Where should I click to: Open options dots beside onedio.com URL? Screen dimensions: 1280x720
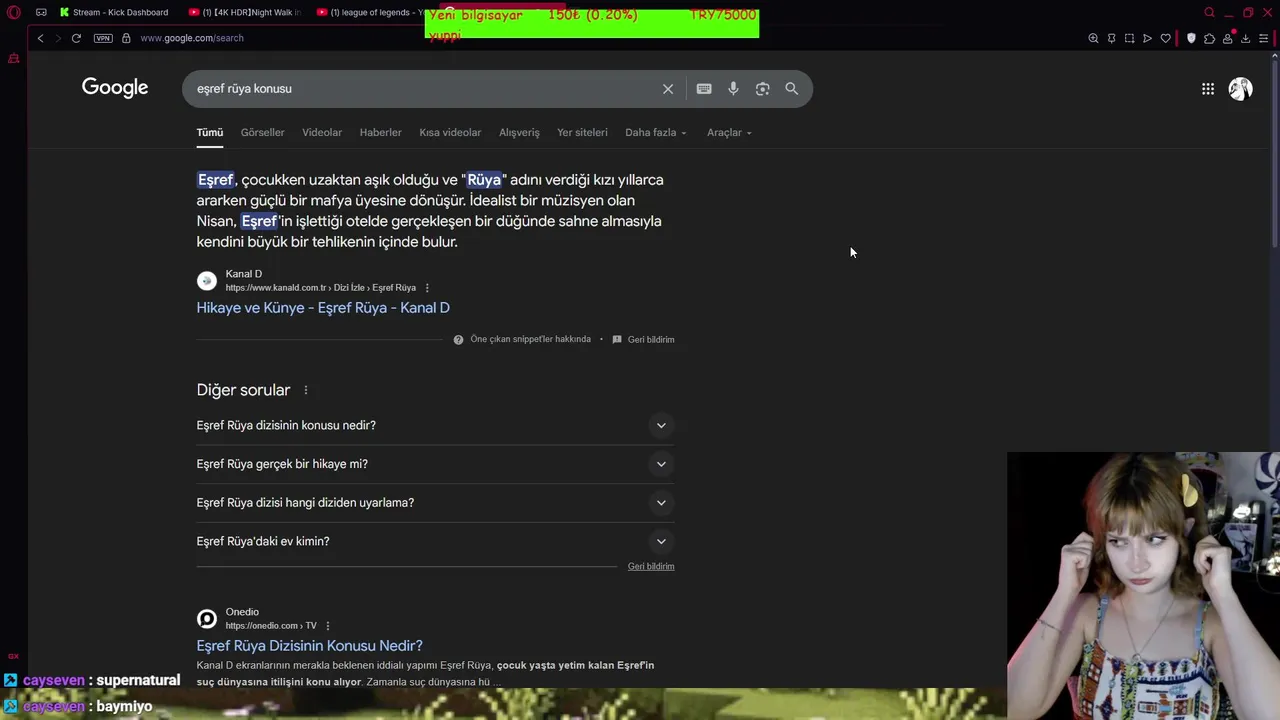pyautogui.click(x=327, y=626)
